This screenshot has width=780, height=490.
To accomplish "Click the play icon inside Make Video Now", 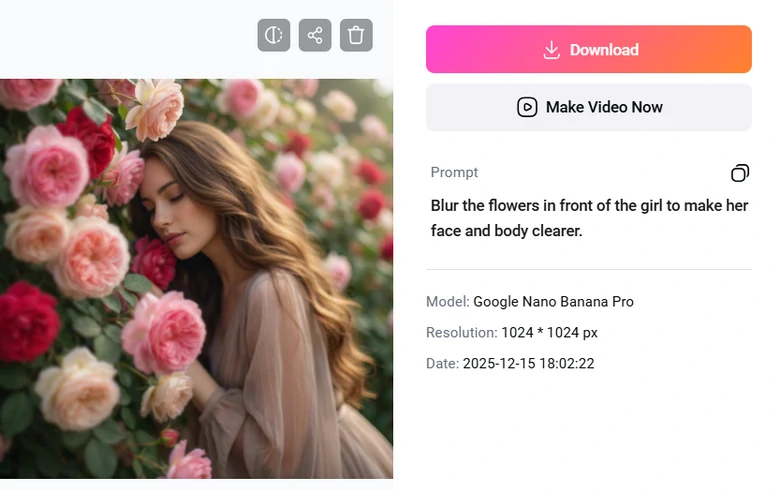I will (527, 107).
